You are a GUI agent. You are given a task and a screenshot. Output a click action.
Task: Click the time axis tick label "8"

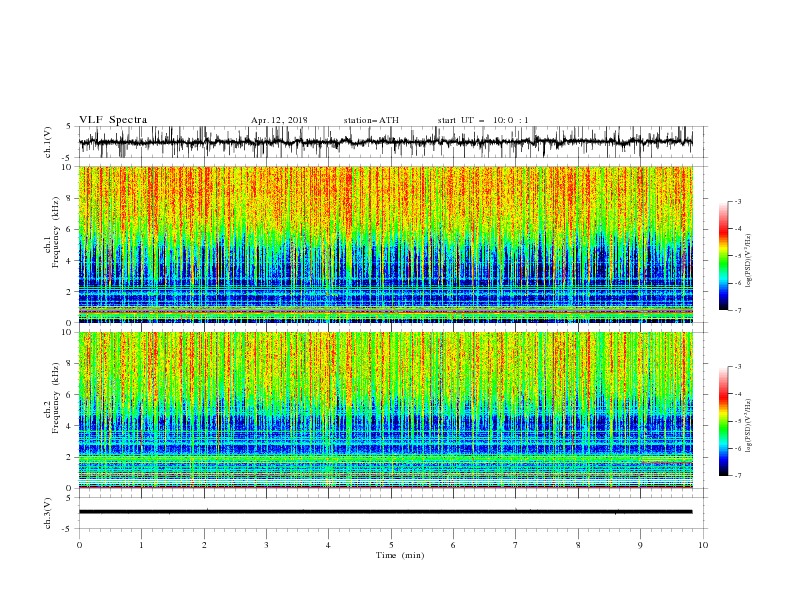point(578,545)
